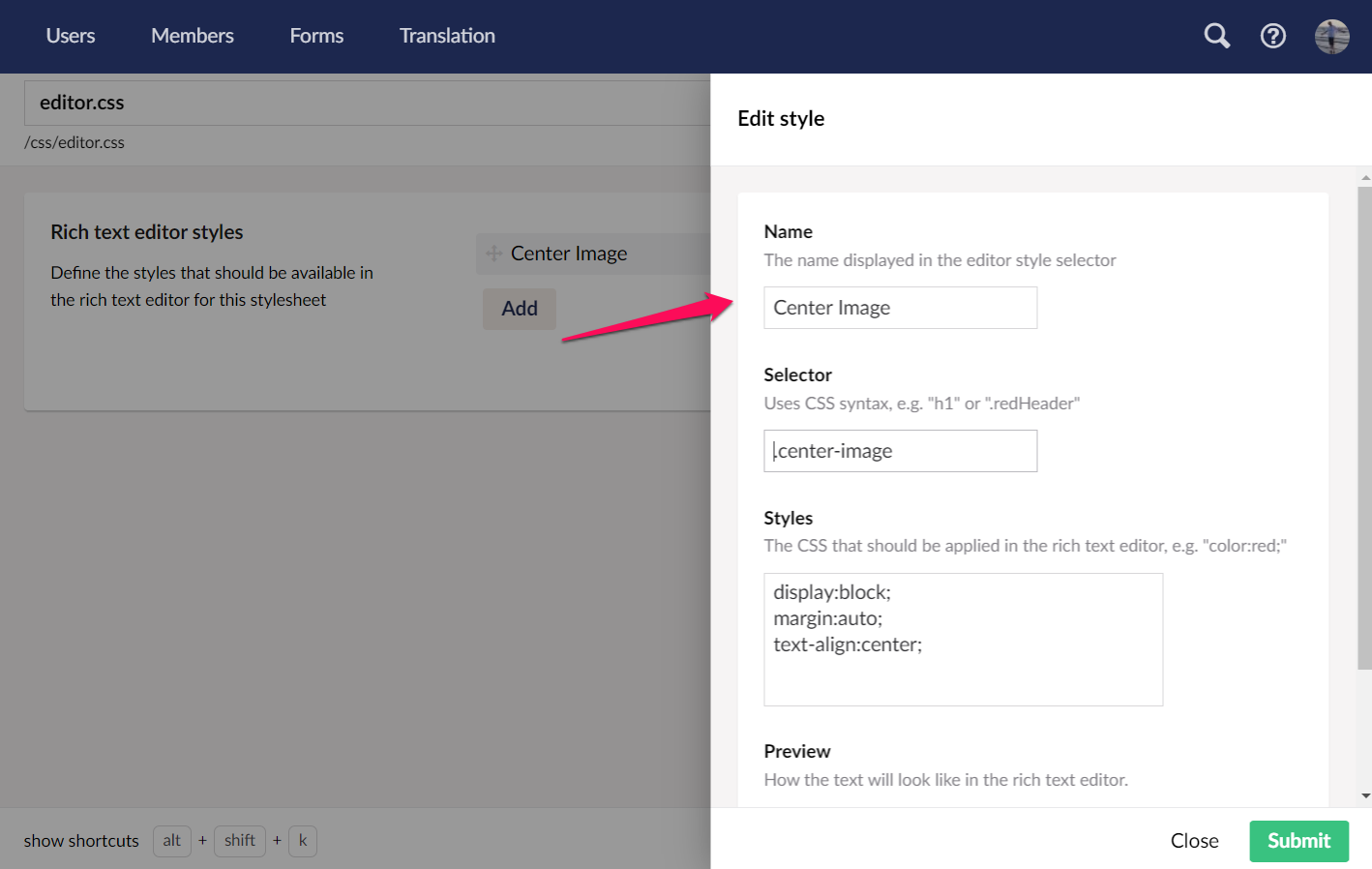Click the show shortcuts link
Image resolution: width=1372 pixels, height=869 pixels.
[x=80, y=841]
